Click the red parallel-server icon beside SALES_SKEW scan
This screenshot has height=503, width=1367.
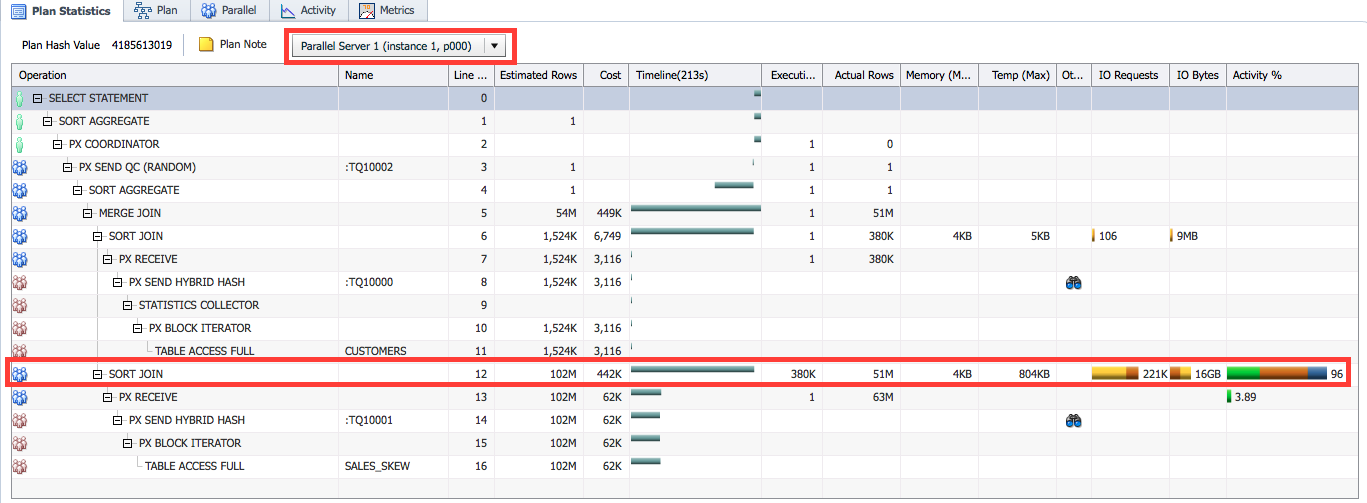[x=18, y=467]
